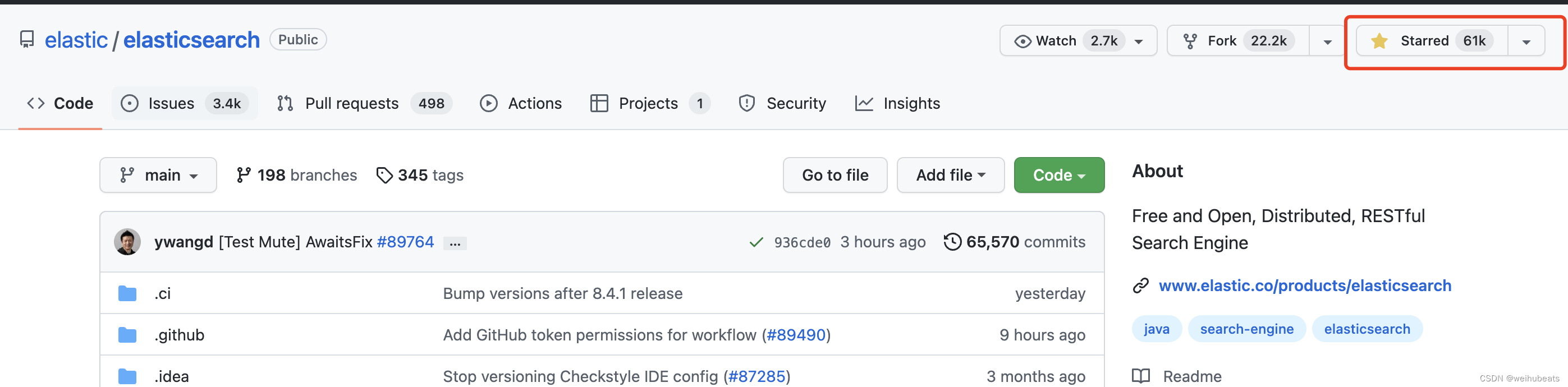The width and height of the screenshot is (1568, 387).
Task: Open 'Stop versioning Checkstyle IDE config' commit
Action: click(581, 377)
